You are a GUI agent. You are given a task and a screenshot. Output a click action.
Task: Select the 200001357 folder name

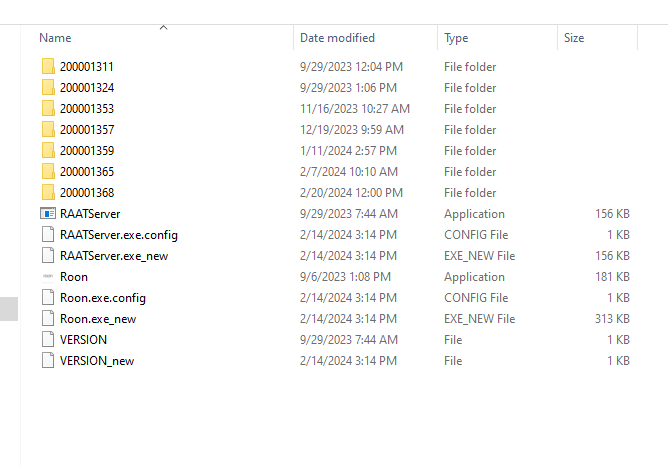87,130
